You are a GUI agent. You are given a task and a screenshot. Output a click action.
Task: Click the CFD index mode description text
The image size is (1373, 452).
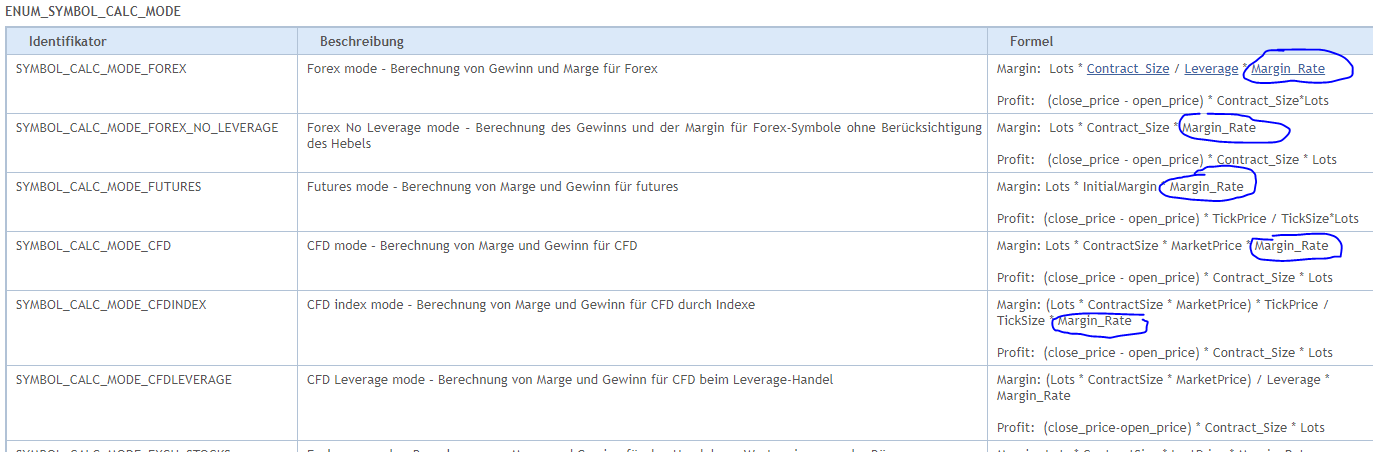point(530,304)
